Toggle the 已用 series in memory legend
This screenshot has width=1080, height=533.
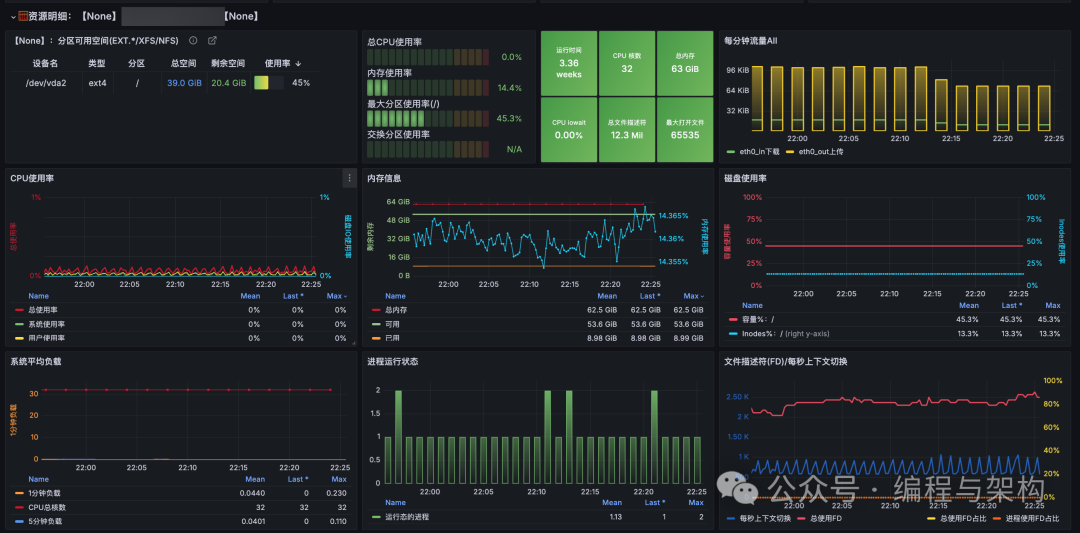click(x=391, y=338)
